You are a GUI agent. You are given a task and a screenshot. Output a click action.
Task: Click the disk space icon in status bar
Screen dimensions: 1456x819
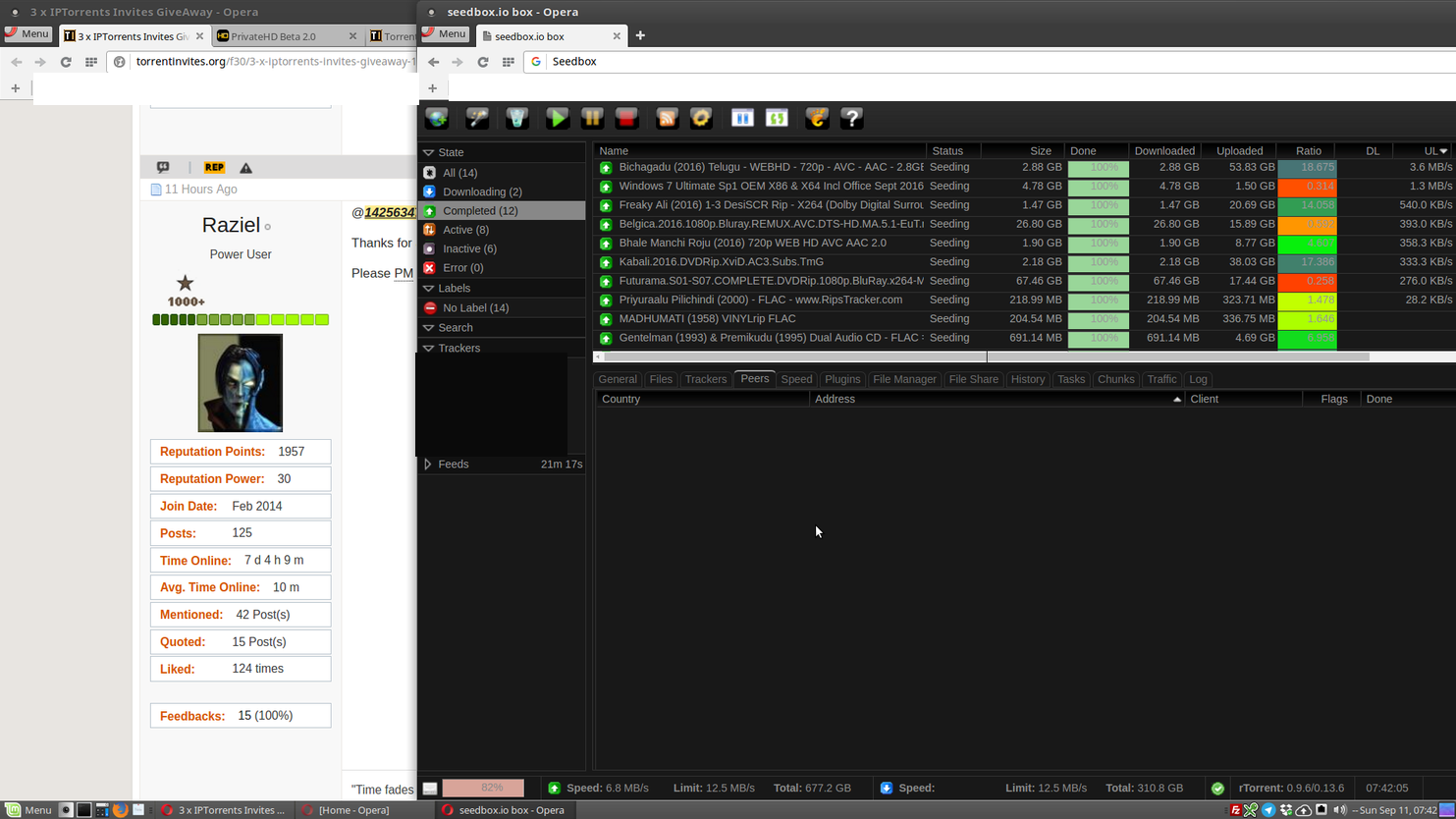pyautogui.click(x=430, y=788)
